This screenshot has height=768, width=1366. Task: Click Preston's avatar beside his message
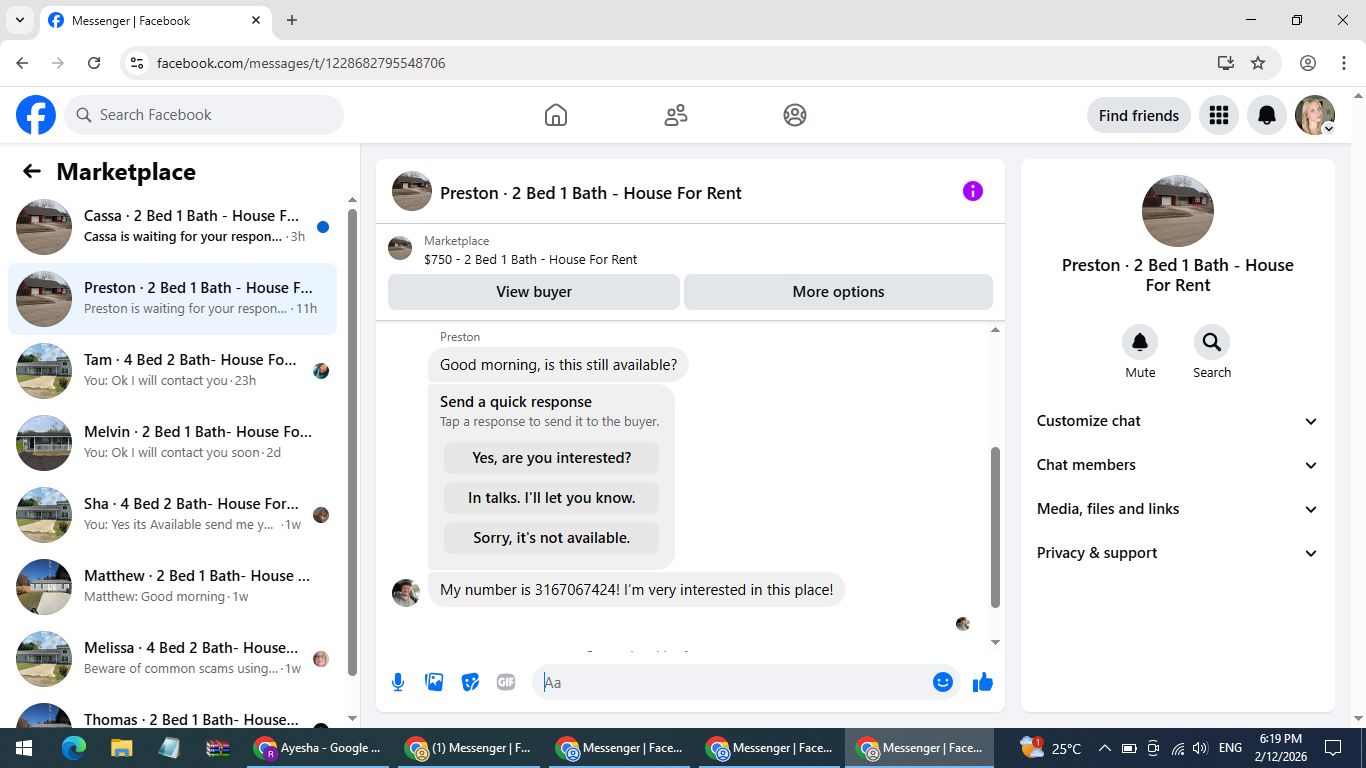(406, 592)
